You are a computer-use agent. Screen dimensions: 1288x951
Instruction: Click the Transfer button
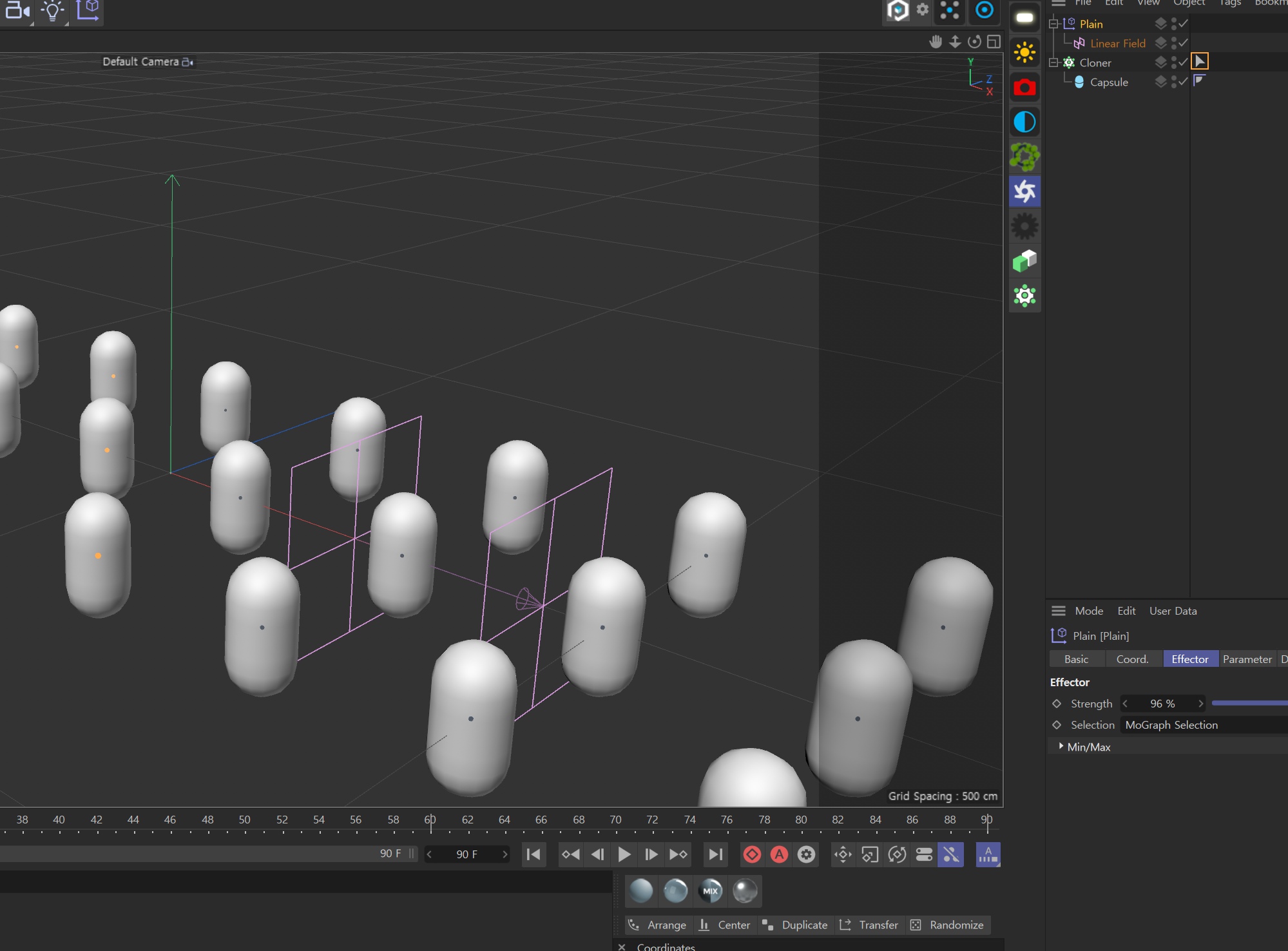coord(869,925)
